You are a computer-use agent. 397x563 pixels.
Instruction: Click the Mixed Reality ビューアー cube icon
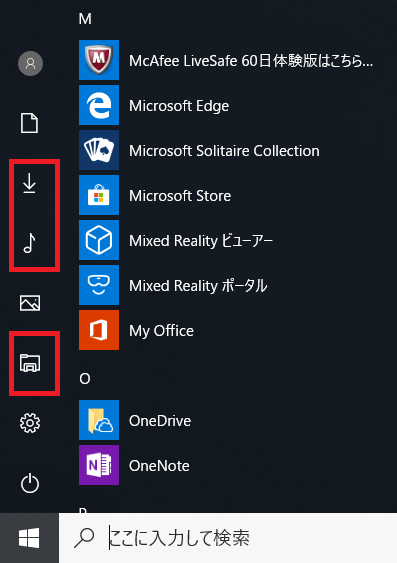[x=99, y=240]
